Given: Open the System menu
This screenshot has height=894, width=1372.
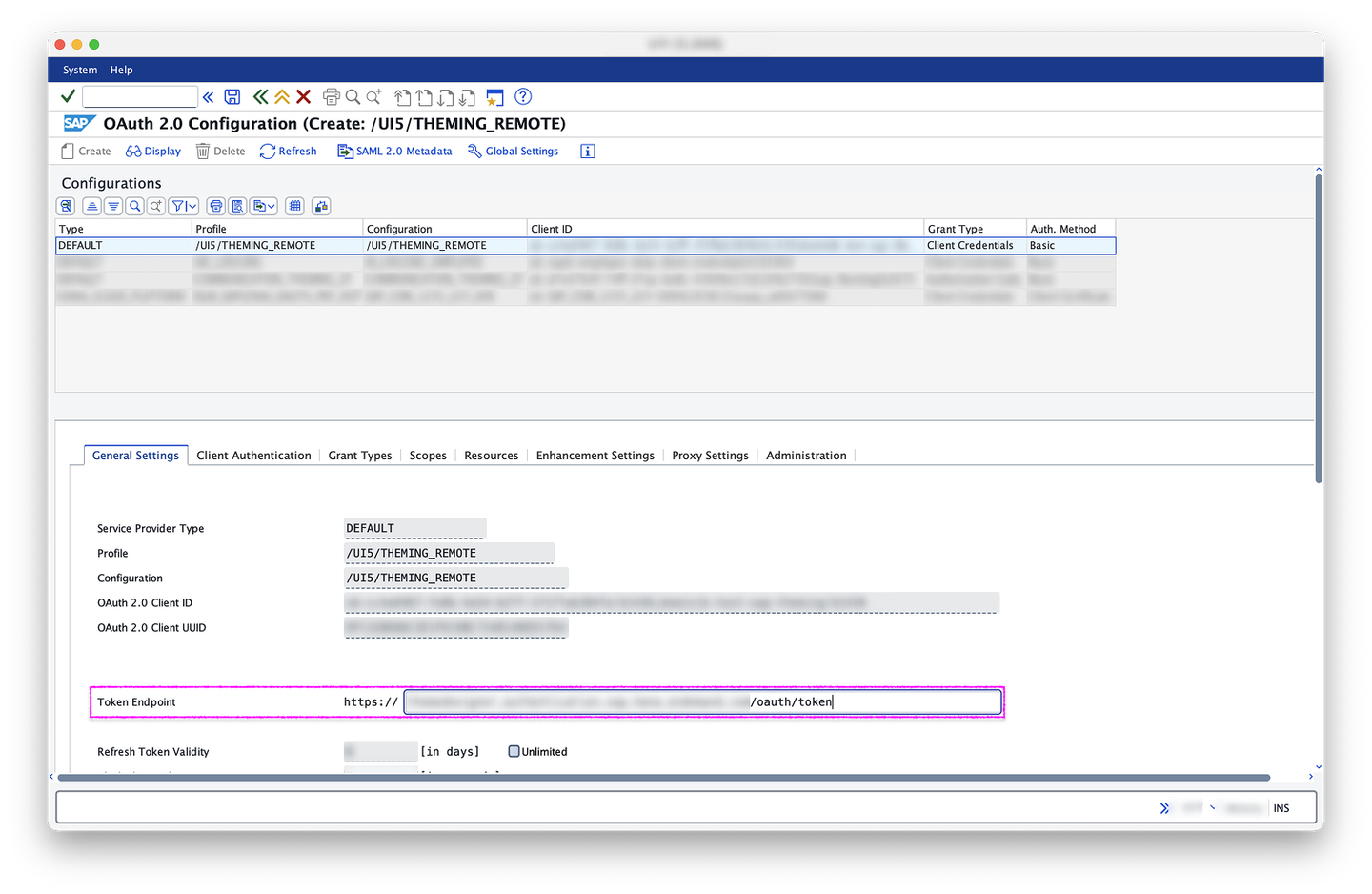Looking at the screenshot, I should [80, 70].
